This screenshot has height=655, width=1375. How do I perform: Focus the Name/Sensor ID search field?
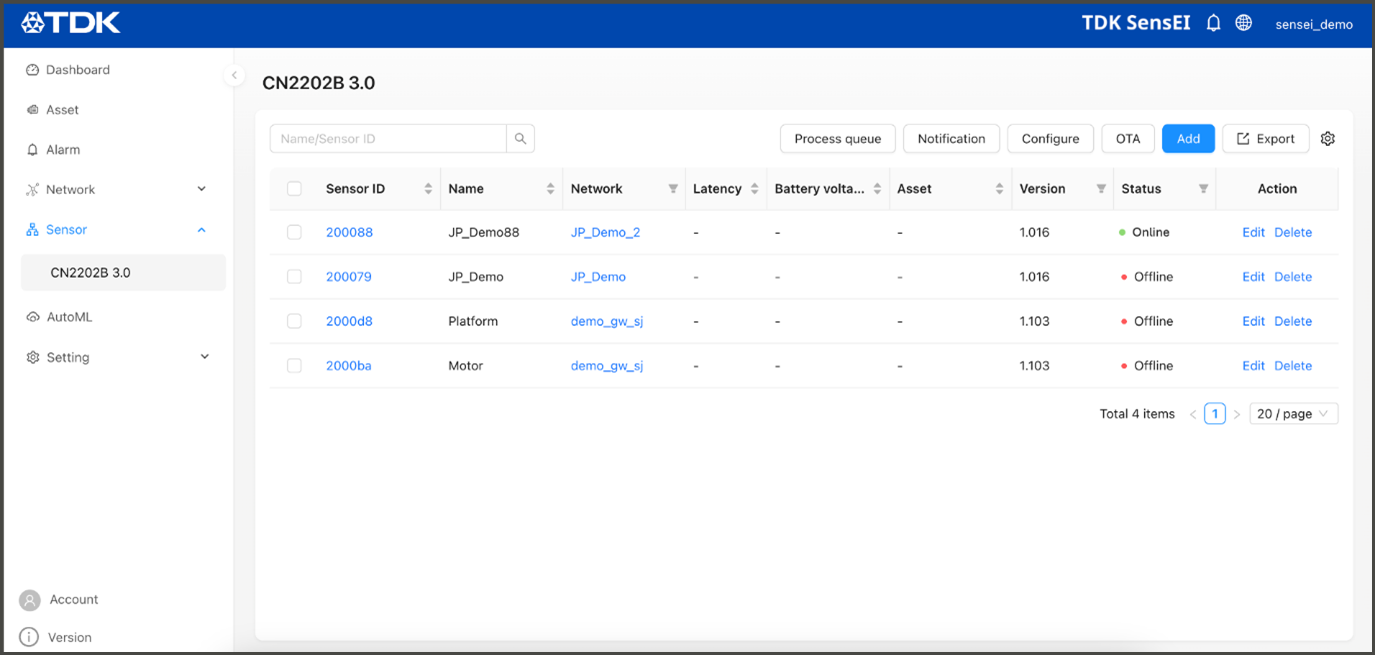388,139
